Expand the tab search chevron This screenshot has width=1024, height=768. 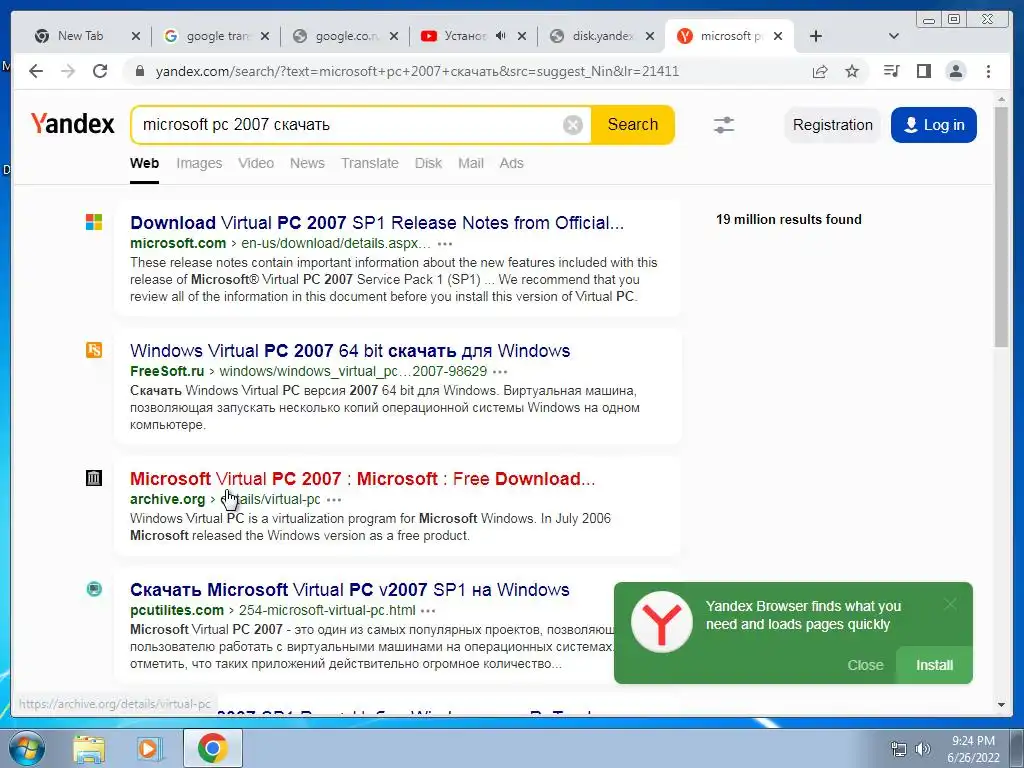[894, 36]
